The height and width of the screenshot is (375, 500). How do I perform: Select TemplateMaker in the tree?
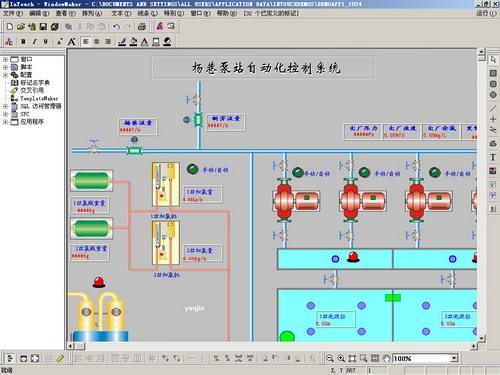(39, 98)
